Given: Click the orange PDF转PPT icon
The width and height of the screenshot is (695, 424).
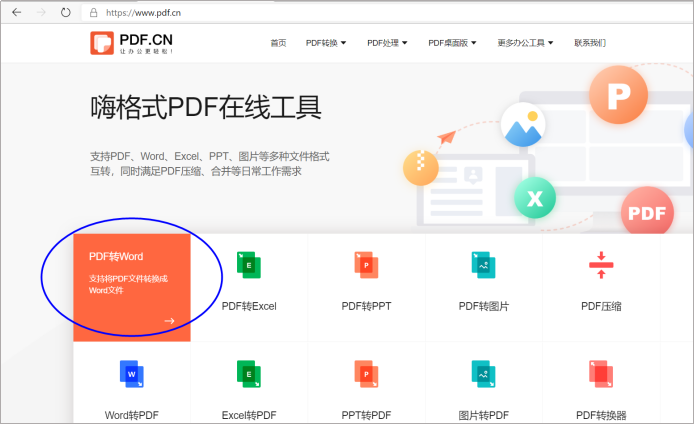Looking at the screenshot, I should [x=366, y=265].
